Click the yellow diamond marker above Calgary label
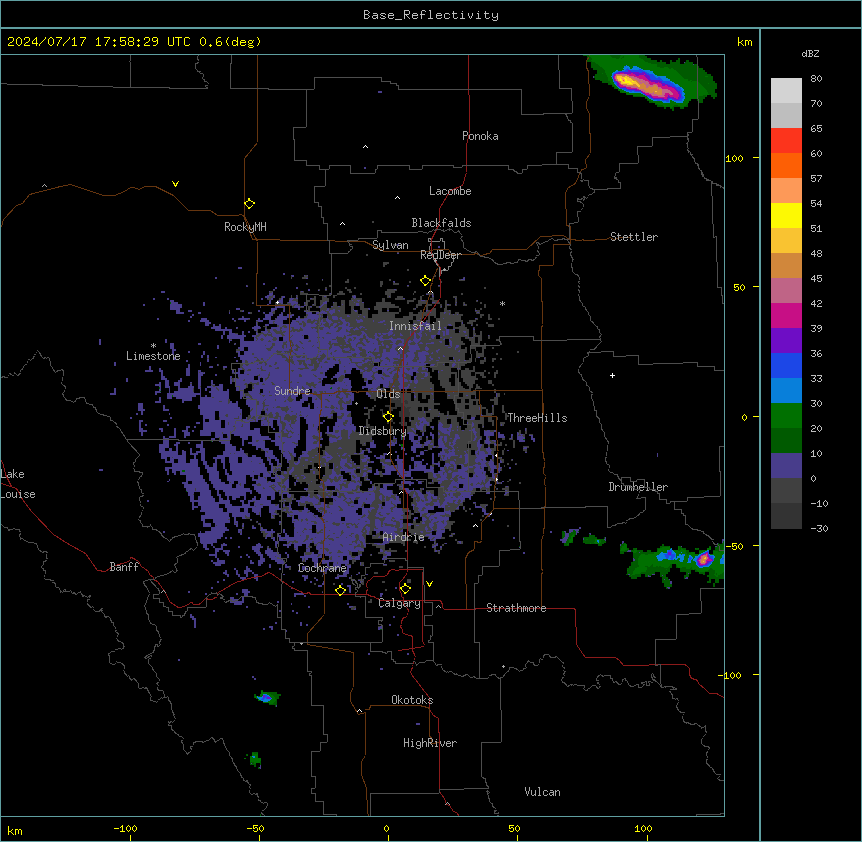 [x=405, y=589]
